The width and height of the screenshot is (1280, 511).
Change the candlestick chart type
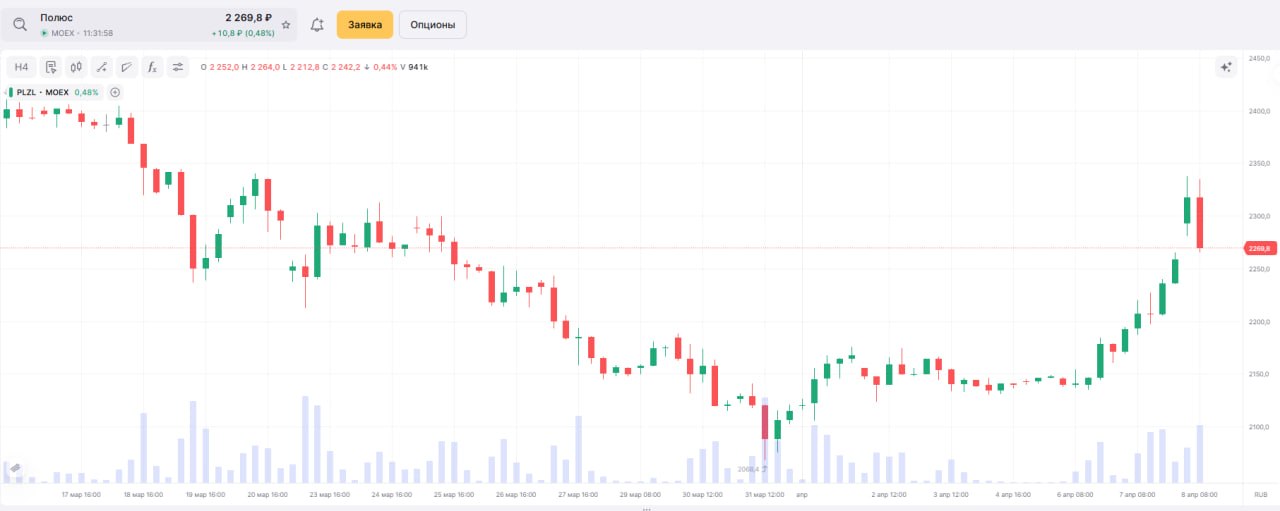(76, 67)
